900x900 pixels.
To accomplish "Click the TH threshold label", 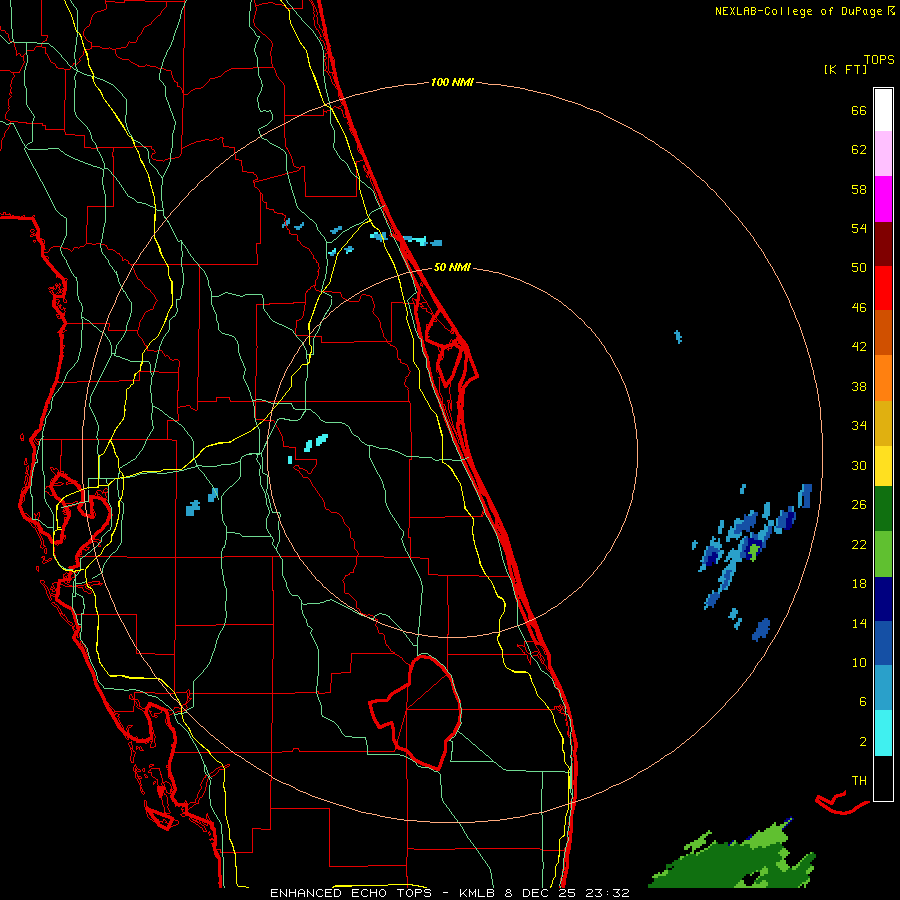I will (859, 780).
